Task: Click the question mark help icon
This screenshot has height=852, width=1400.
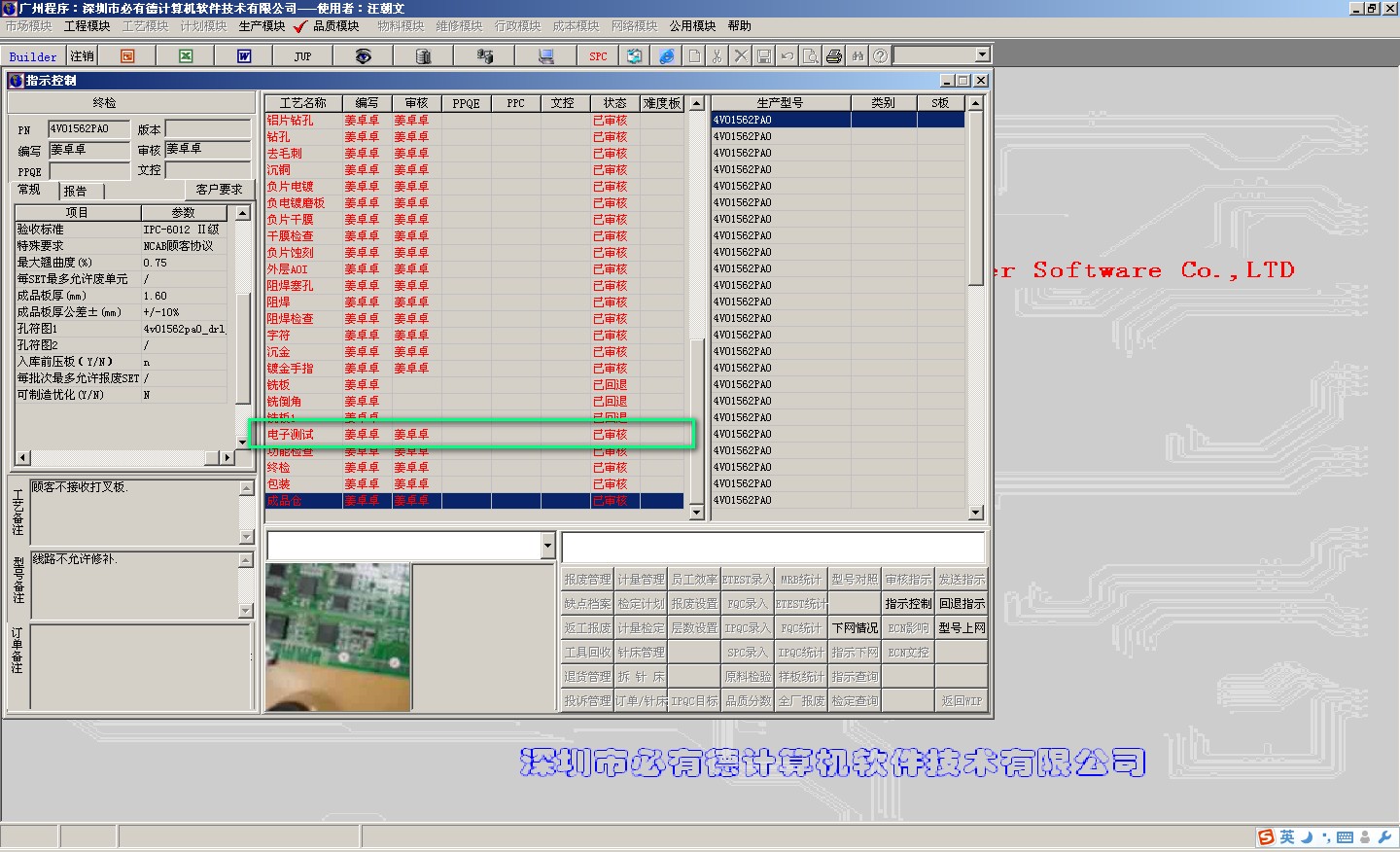Action: pos(880,56)
